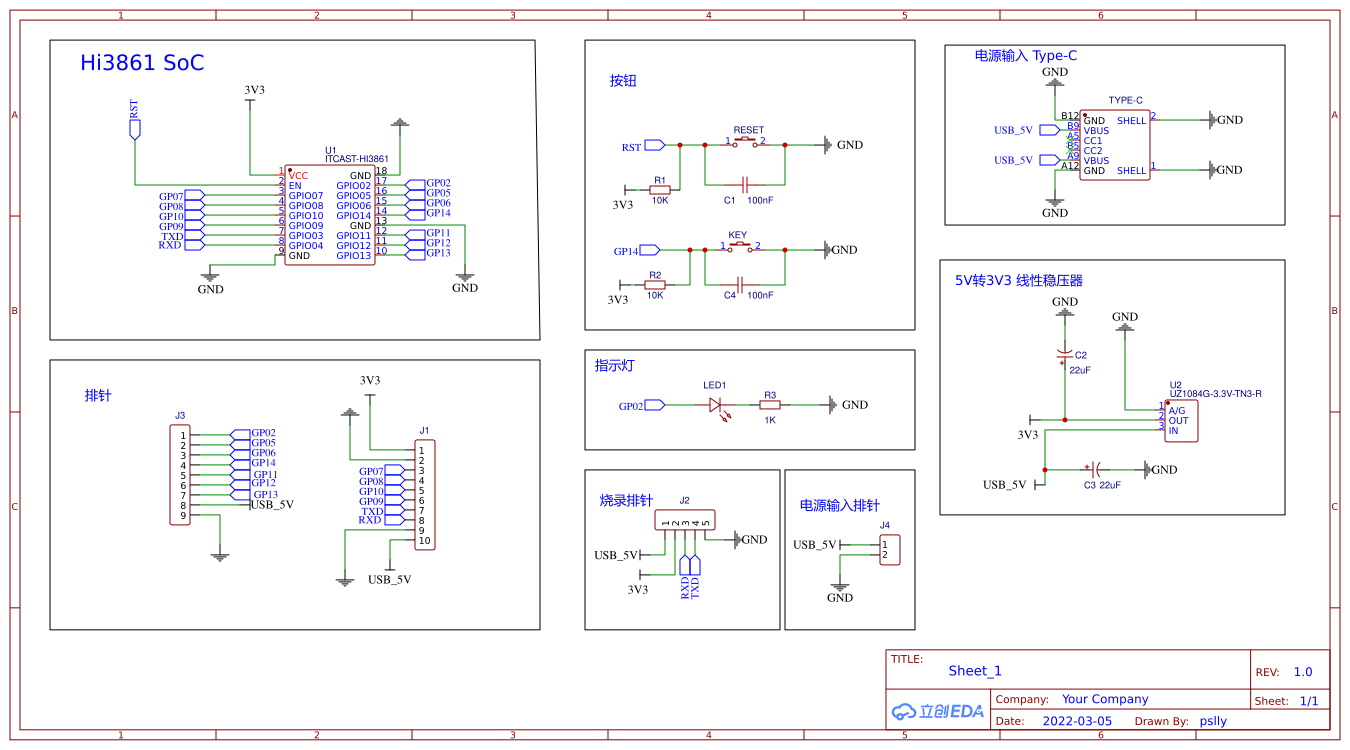Click the TXD net port left of U1
This screenshot has width=1350, height=750.
click(x=182, y=235)
